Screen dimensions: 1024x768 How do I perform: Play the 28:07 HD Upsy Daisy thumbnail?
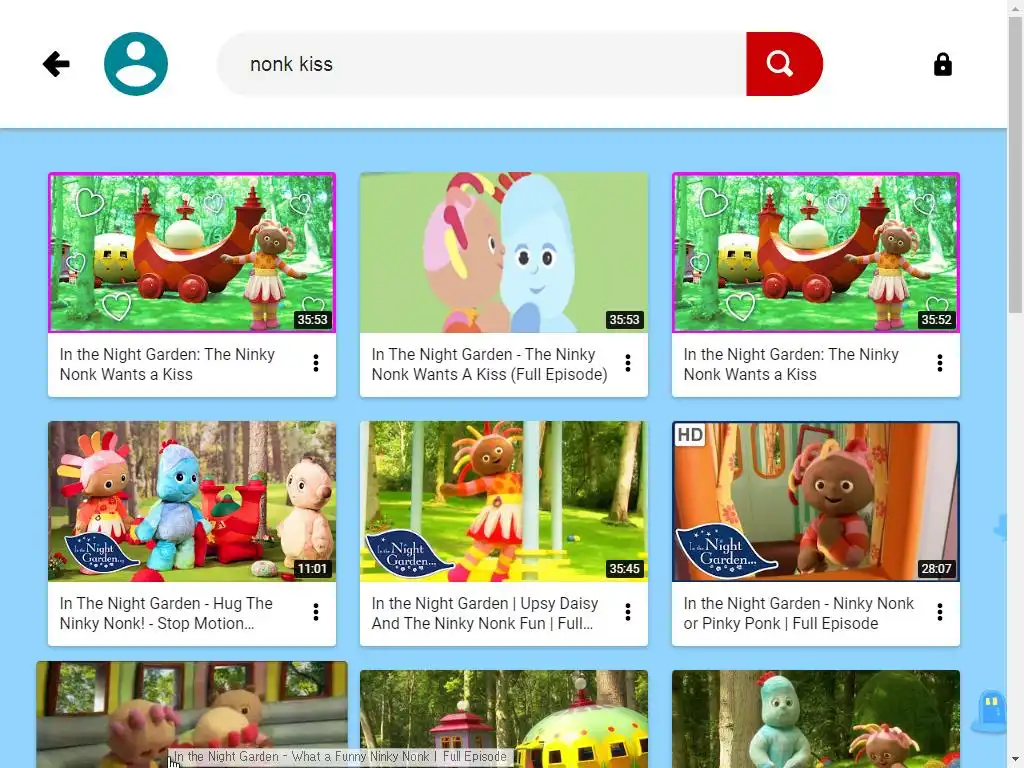point(816,502)
